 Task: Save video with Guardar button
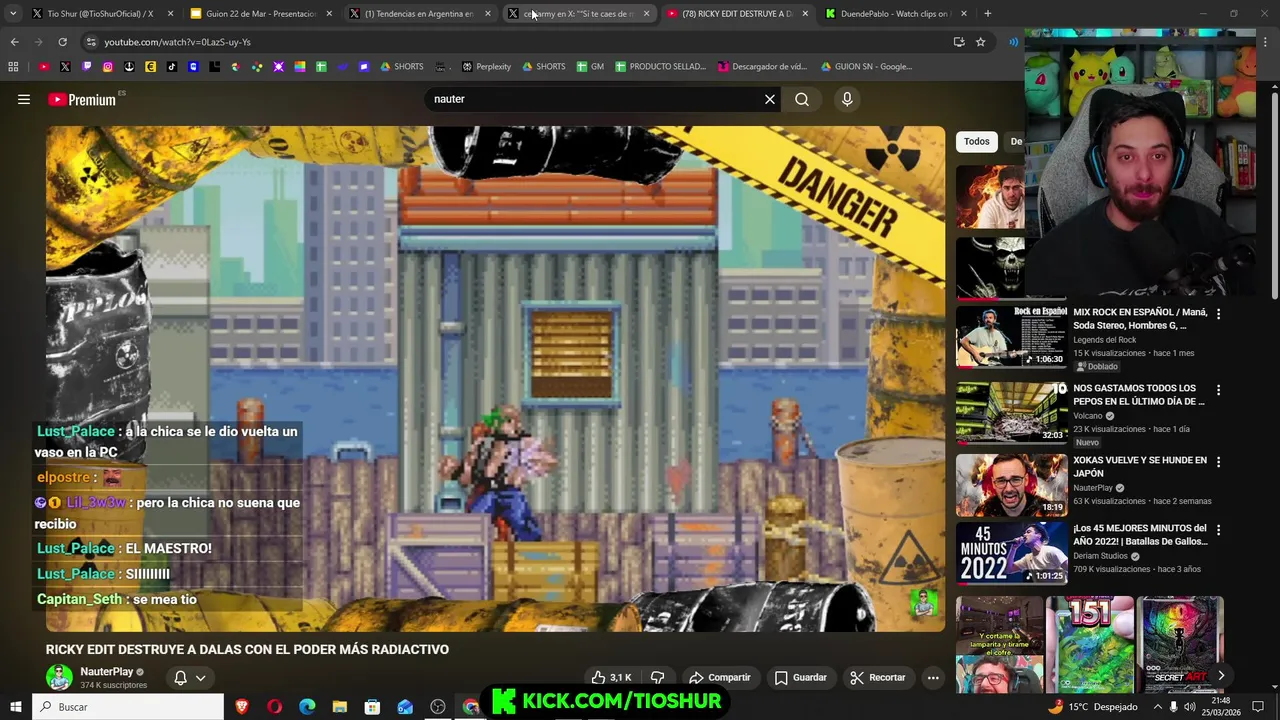coord(800,677)
